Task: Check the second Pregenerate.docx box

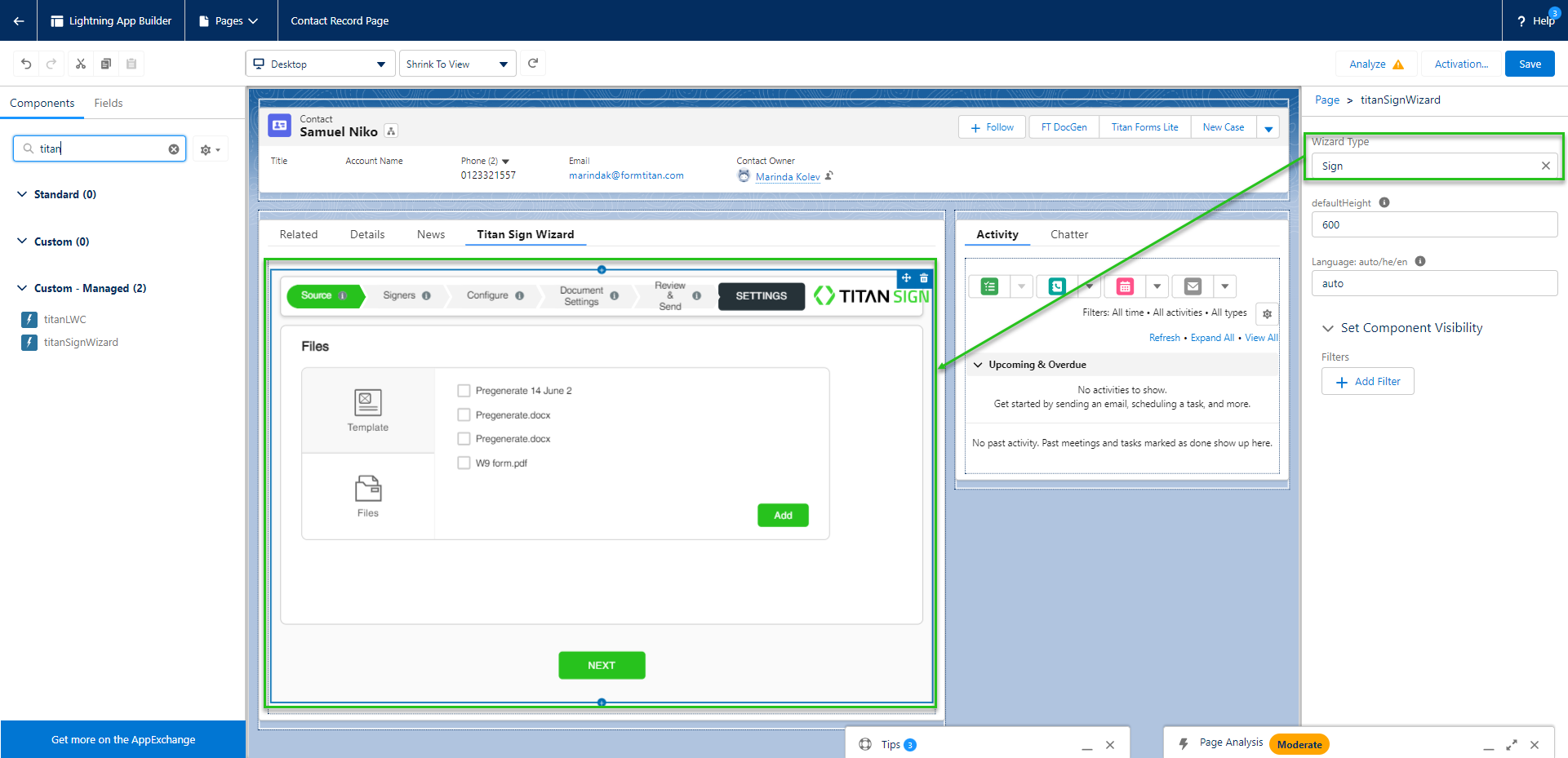Action: pos(464,439)
